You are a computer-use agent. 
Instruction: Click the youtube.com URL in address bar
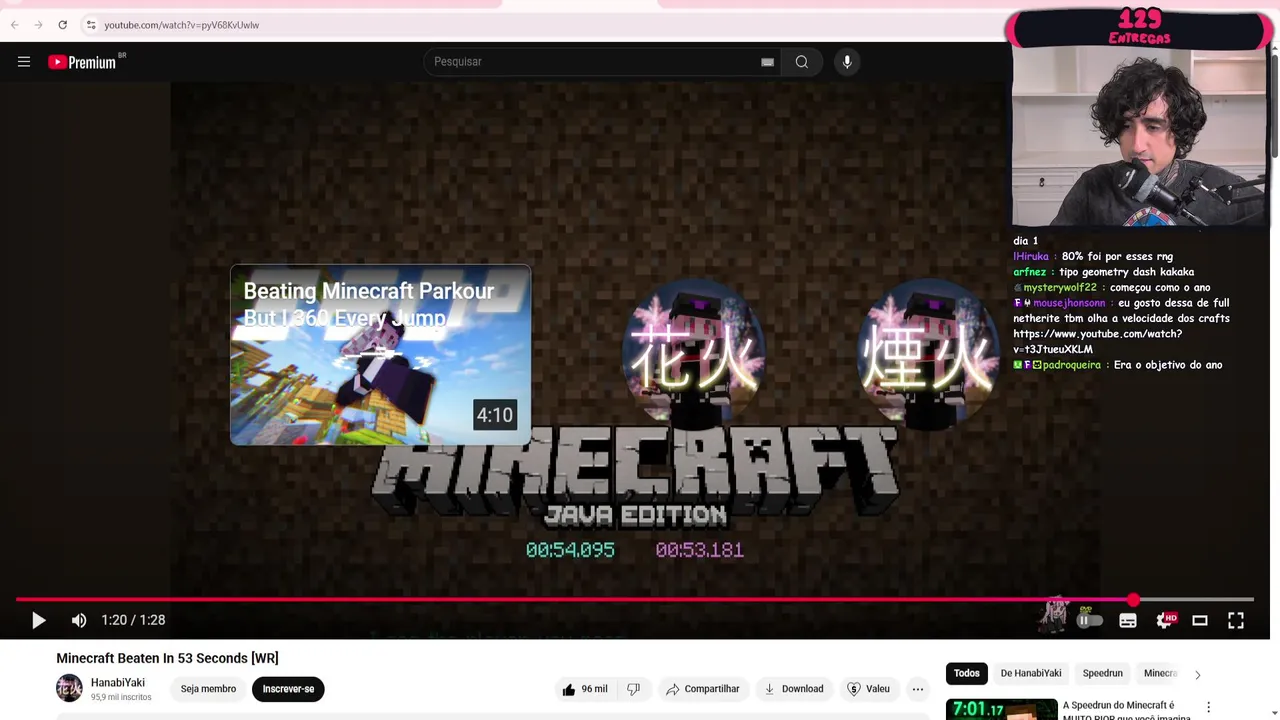point(181,25)
